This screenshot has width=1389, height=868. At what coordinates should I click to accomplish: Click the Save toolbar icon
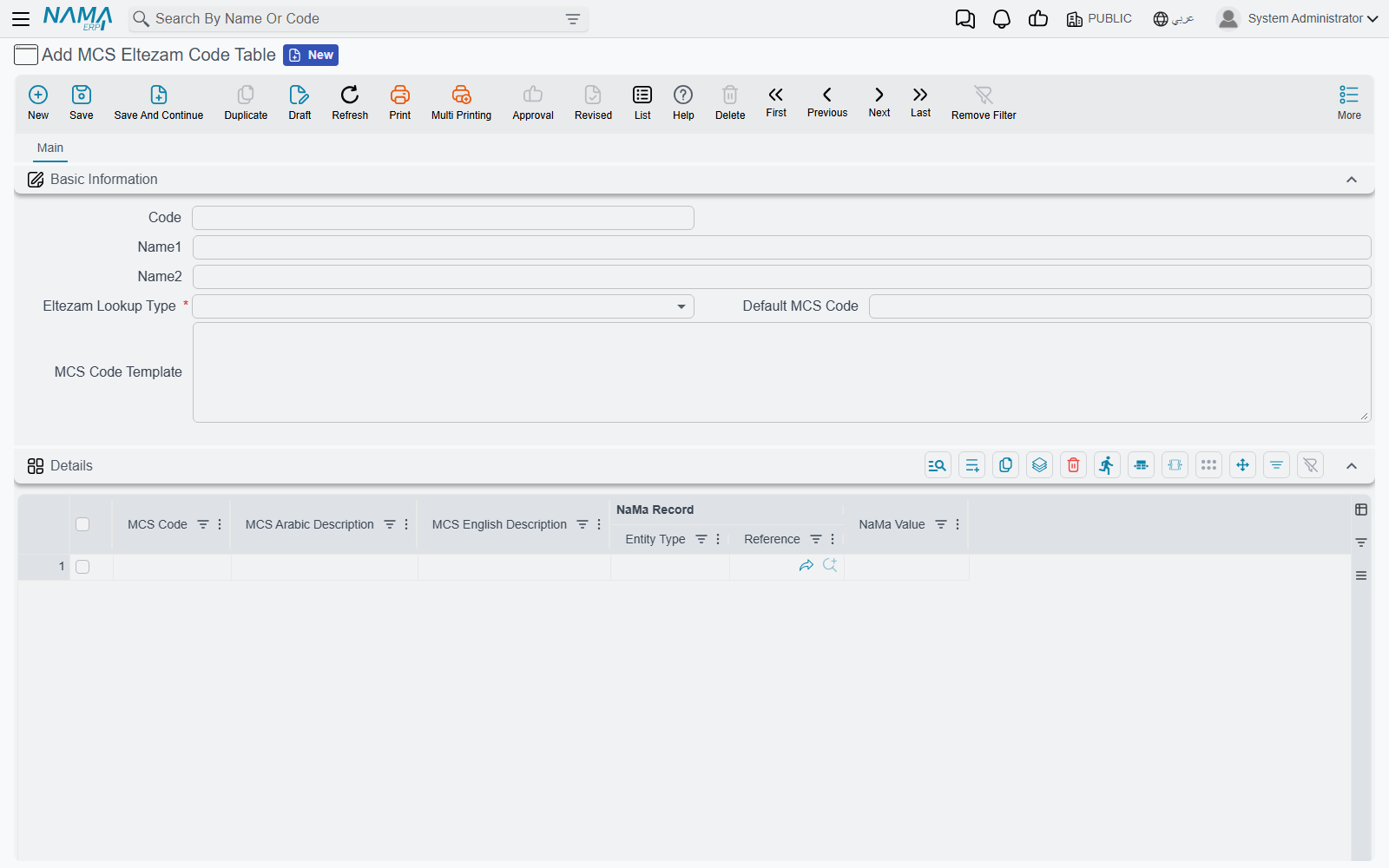[x=82, y=102]
